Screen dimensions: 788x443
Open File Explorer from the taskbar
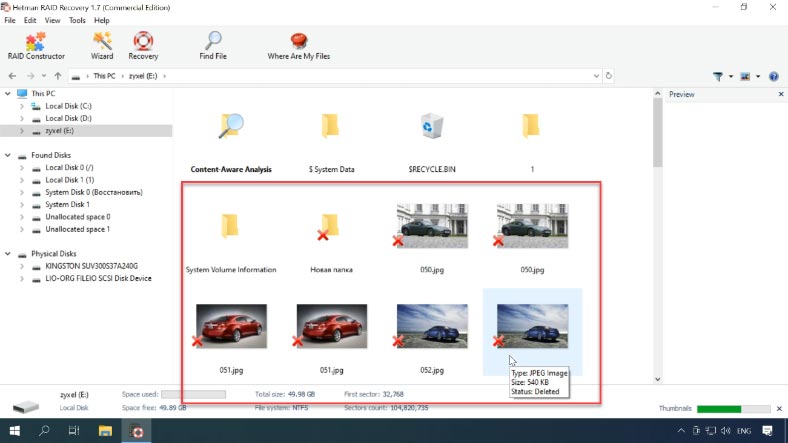105,430
